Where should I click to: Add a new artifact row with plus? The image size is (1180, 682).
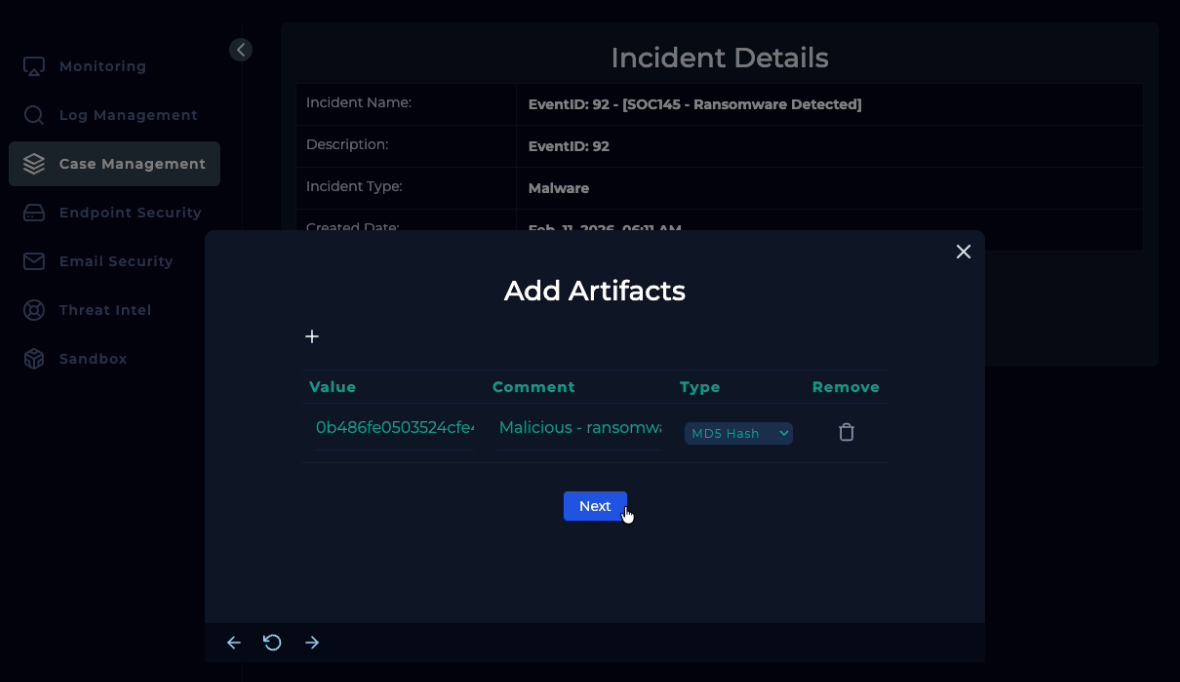[312, 337]
